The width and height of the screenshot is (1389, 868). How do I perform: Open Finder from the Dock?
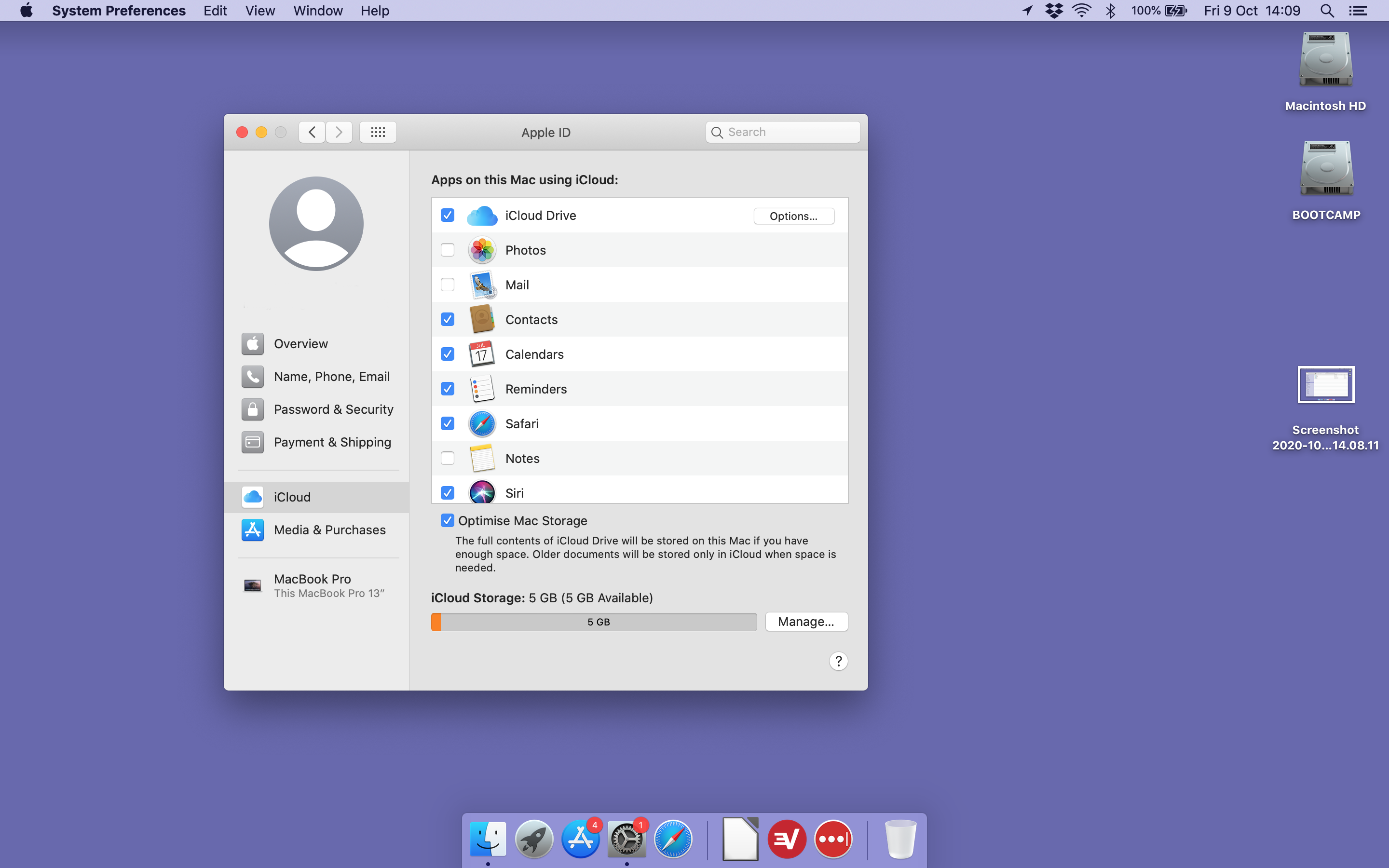click(x=488, y=839)
